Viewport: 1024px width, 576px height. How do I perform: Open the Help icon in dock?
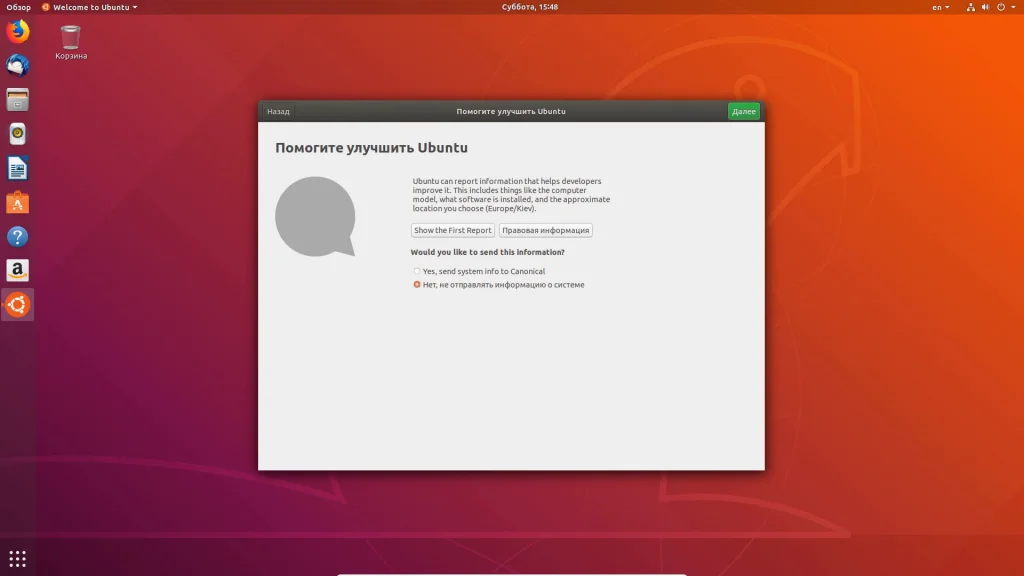18,236
